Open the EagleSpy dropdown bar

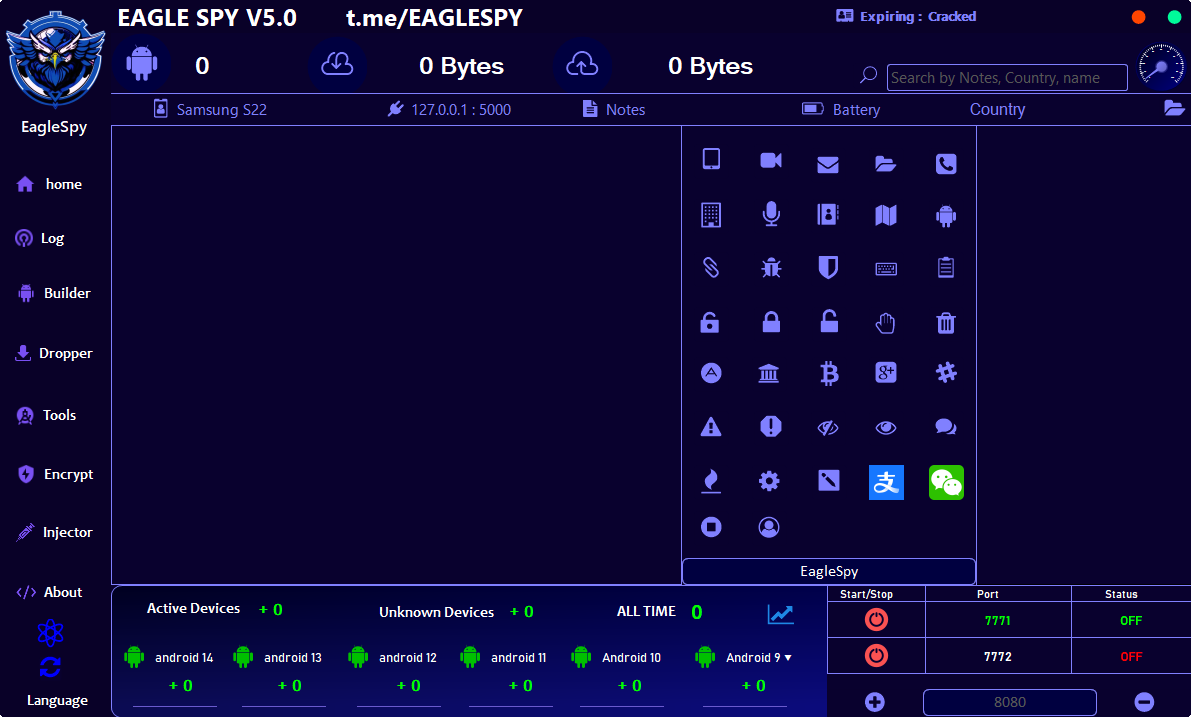pyautogui.click(x=828, y=571)
